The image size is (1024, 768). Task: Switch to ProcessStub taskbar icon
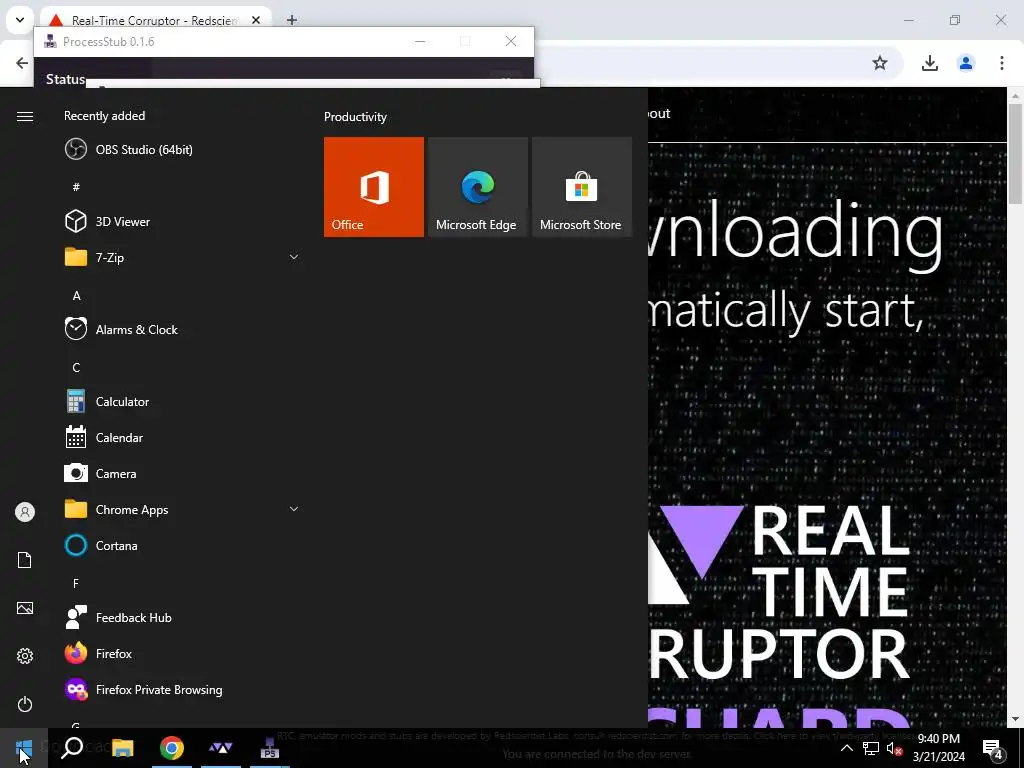click(270, 748)
